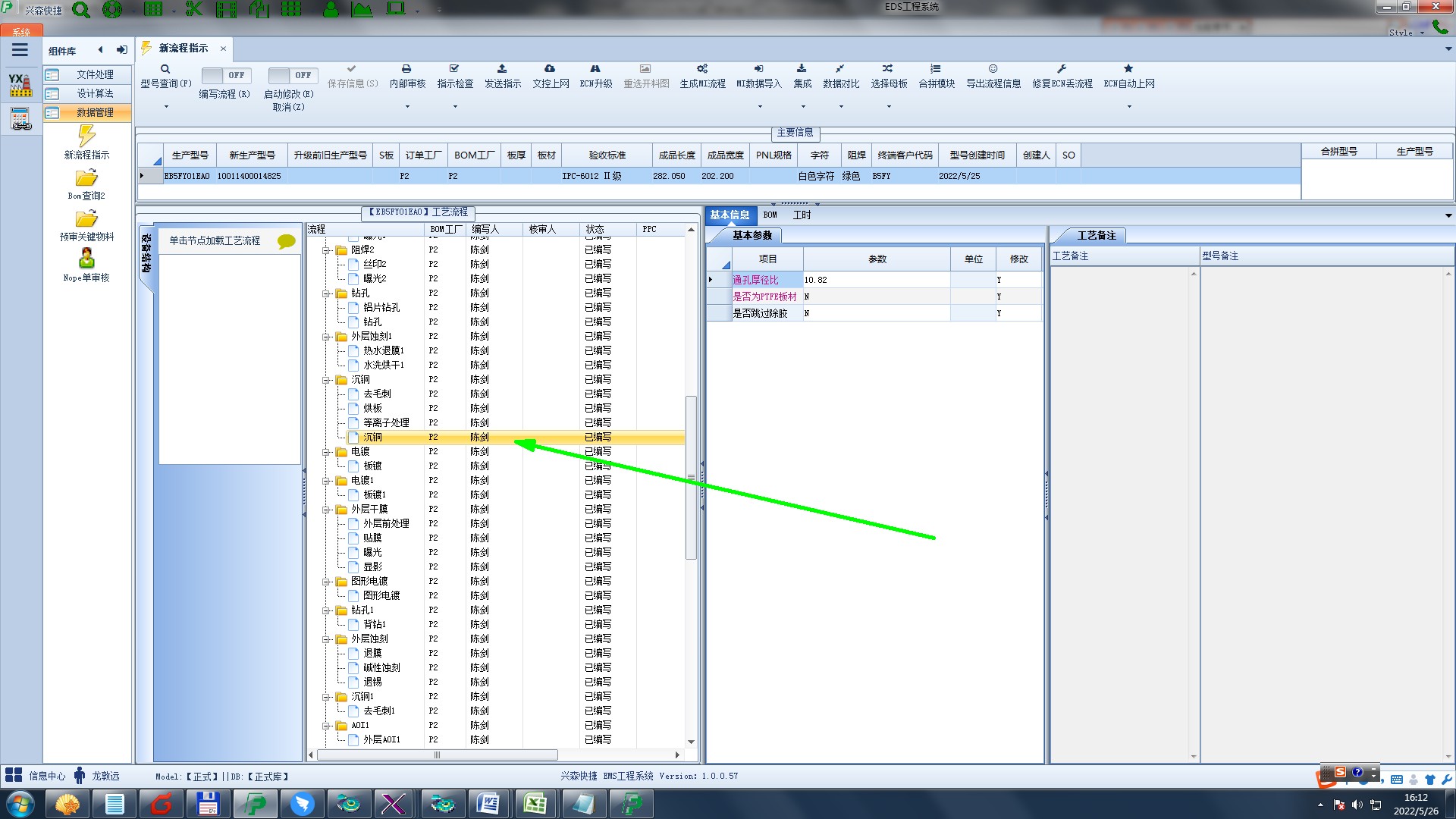The height and width of the screenshot is (819, 1456).
Task: Switch to the BOM tab
Action: [770, 215]
